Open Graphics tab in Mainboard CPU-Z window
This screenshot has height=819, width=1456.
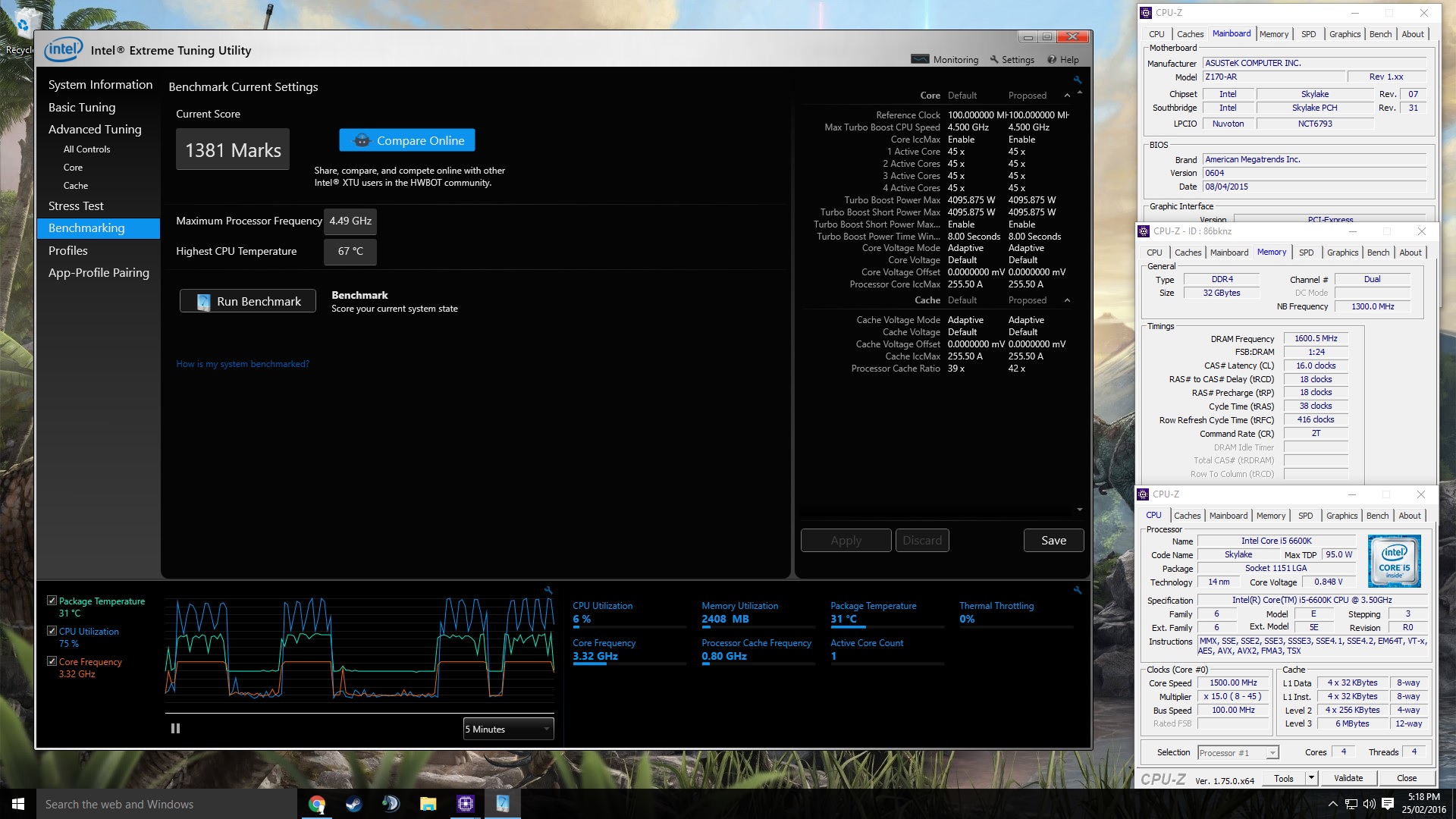tap(1345, 34)
